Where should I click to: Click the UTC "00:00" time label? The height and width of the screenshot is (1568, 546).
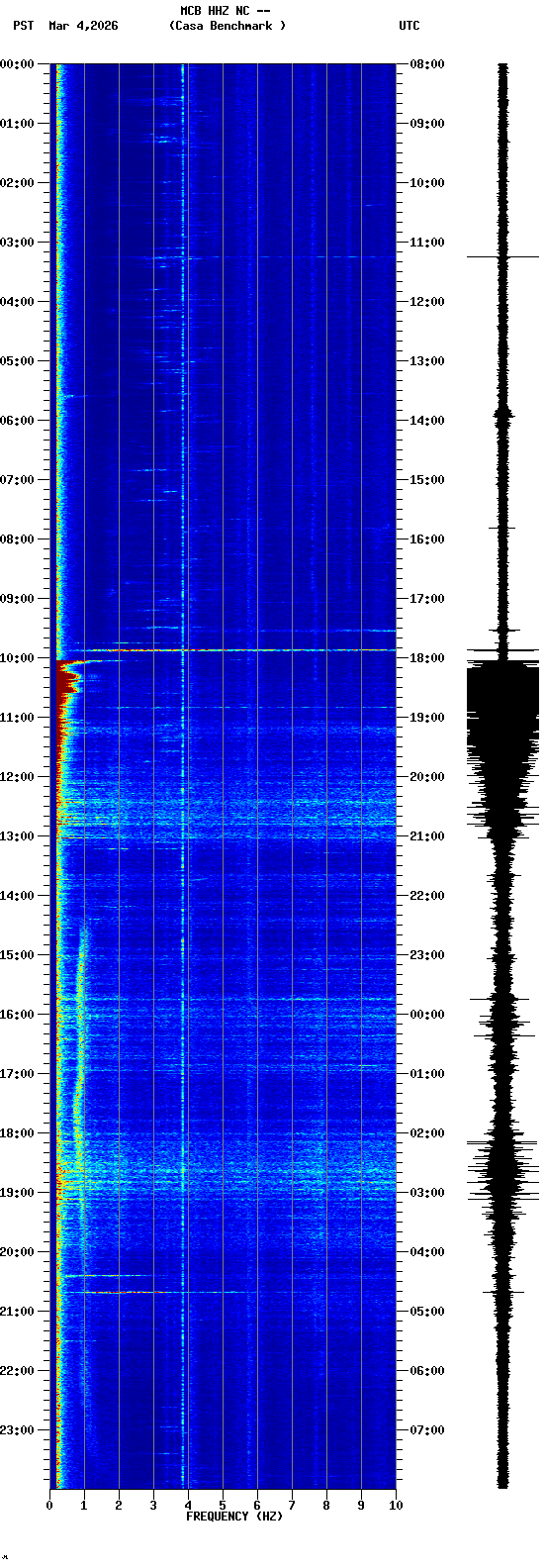pos(427,1015)
